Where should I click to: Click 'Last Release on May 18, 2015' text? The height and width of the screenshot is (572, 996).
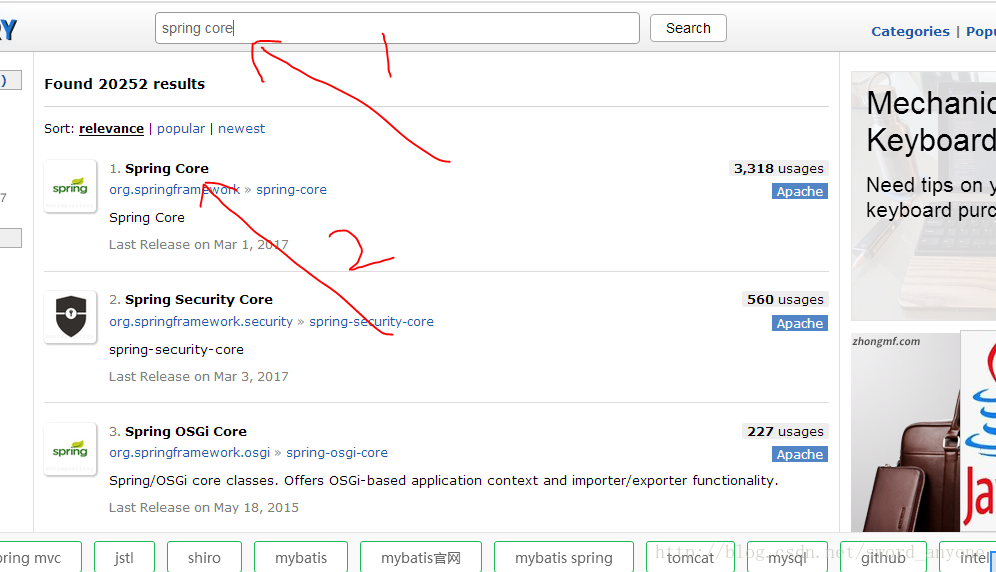pyautogui.click(x=204, y=507)
